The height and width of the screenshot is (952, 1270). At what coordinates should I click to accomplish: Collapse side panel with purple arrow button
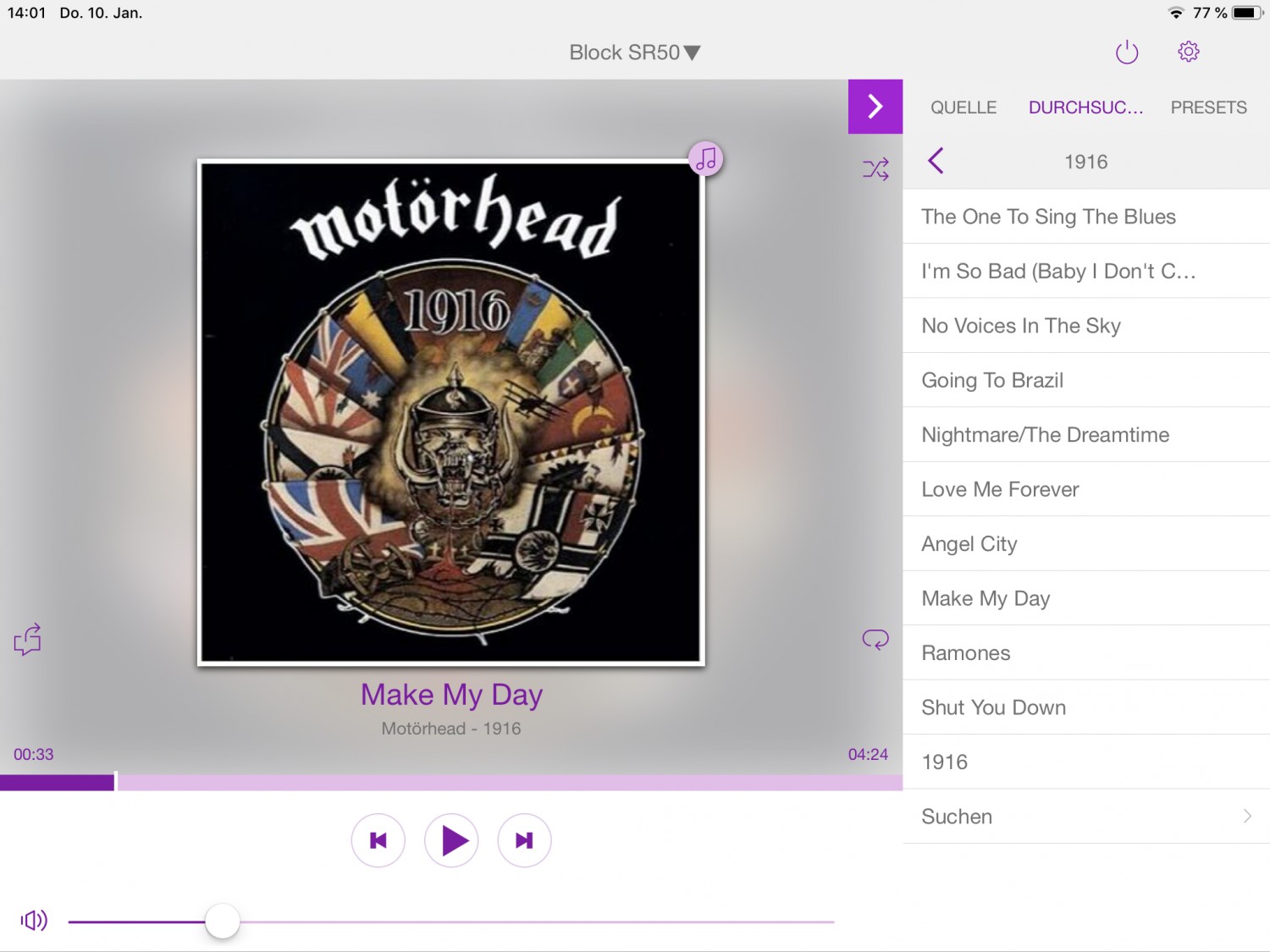tap(875, 107)
